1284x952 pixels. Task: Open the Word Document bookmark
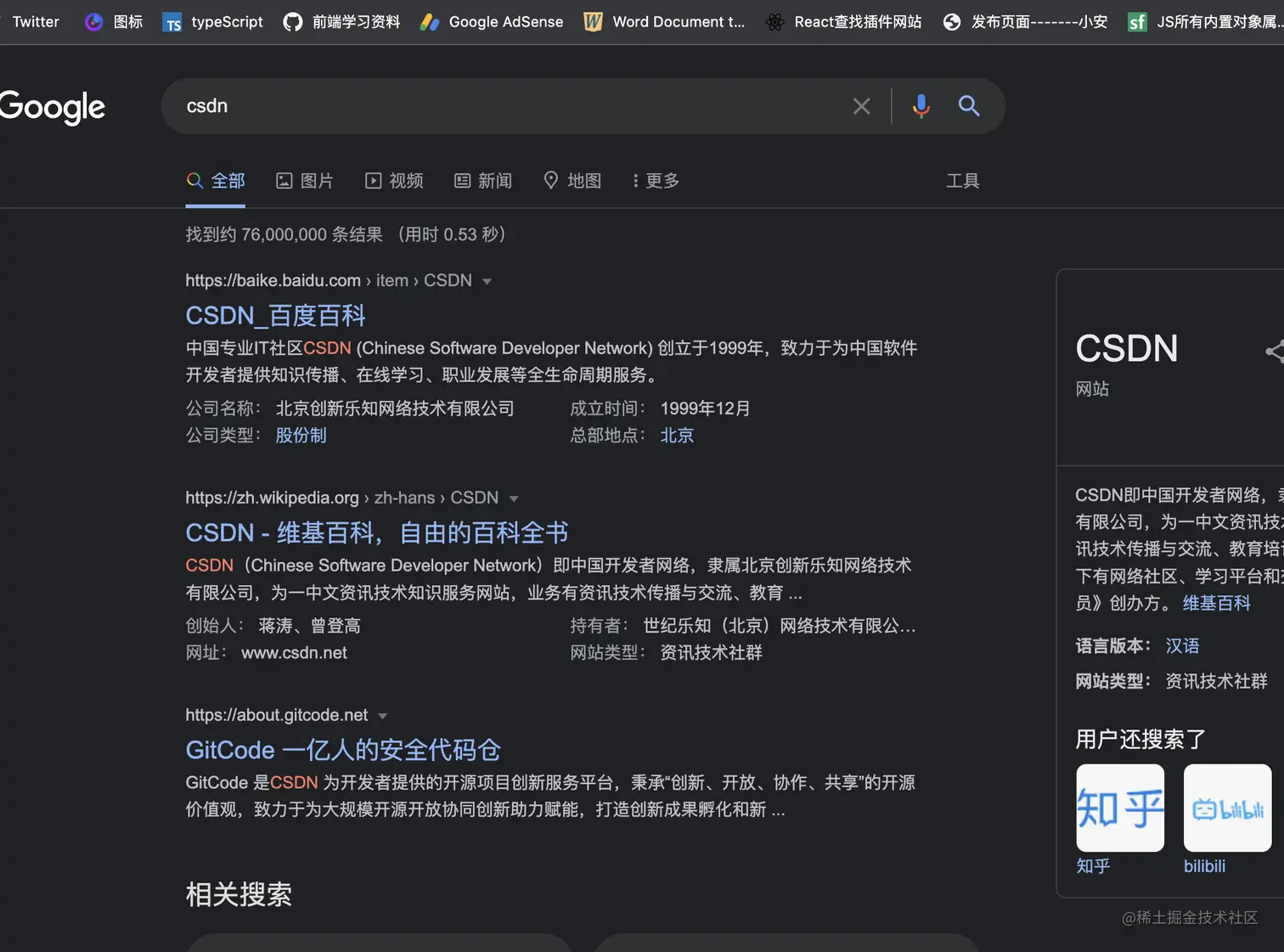click(x=664, y=22)
